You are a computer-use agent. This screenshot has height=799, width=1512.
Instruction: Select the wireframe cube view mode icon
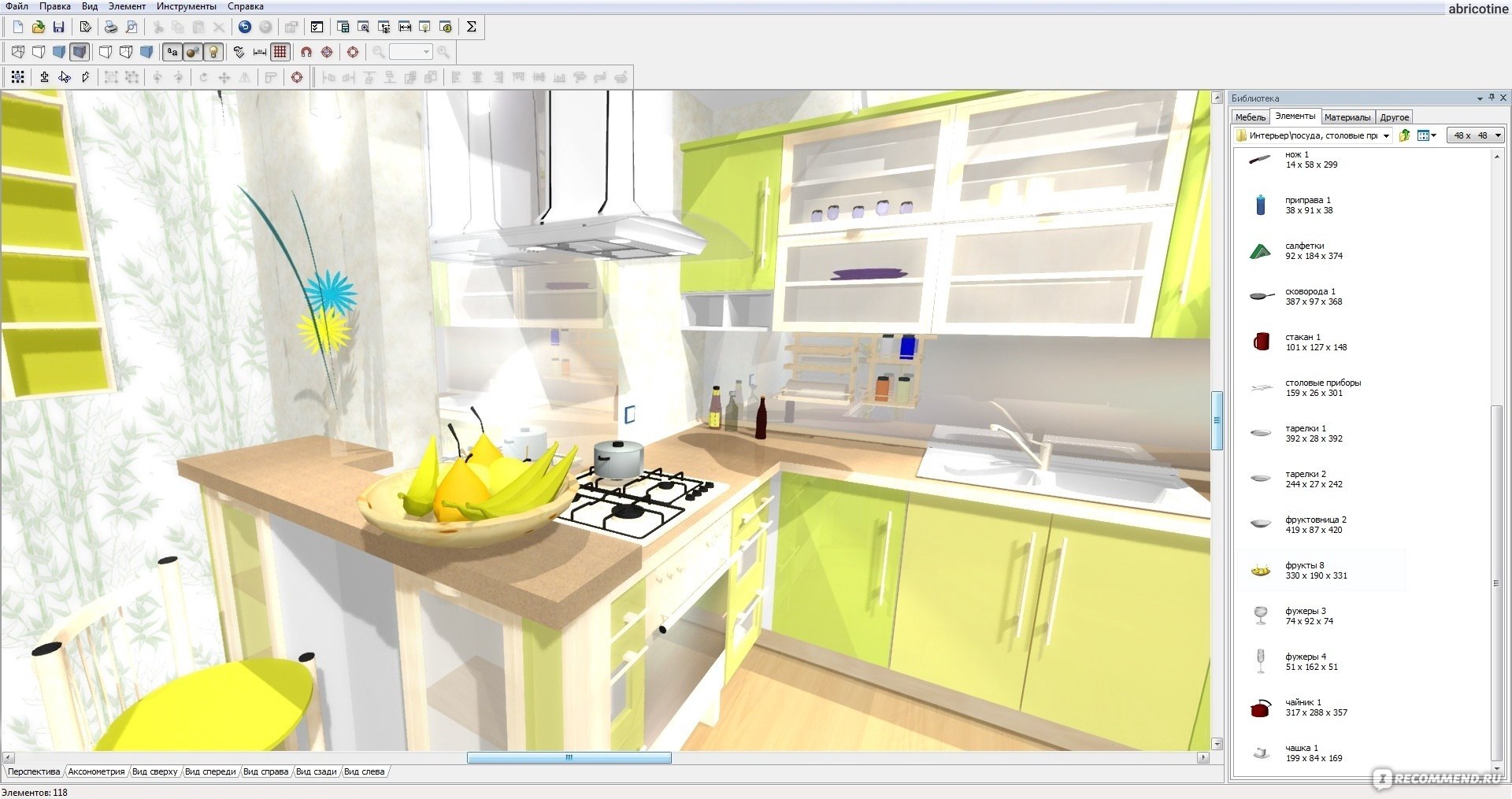18,52
